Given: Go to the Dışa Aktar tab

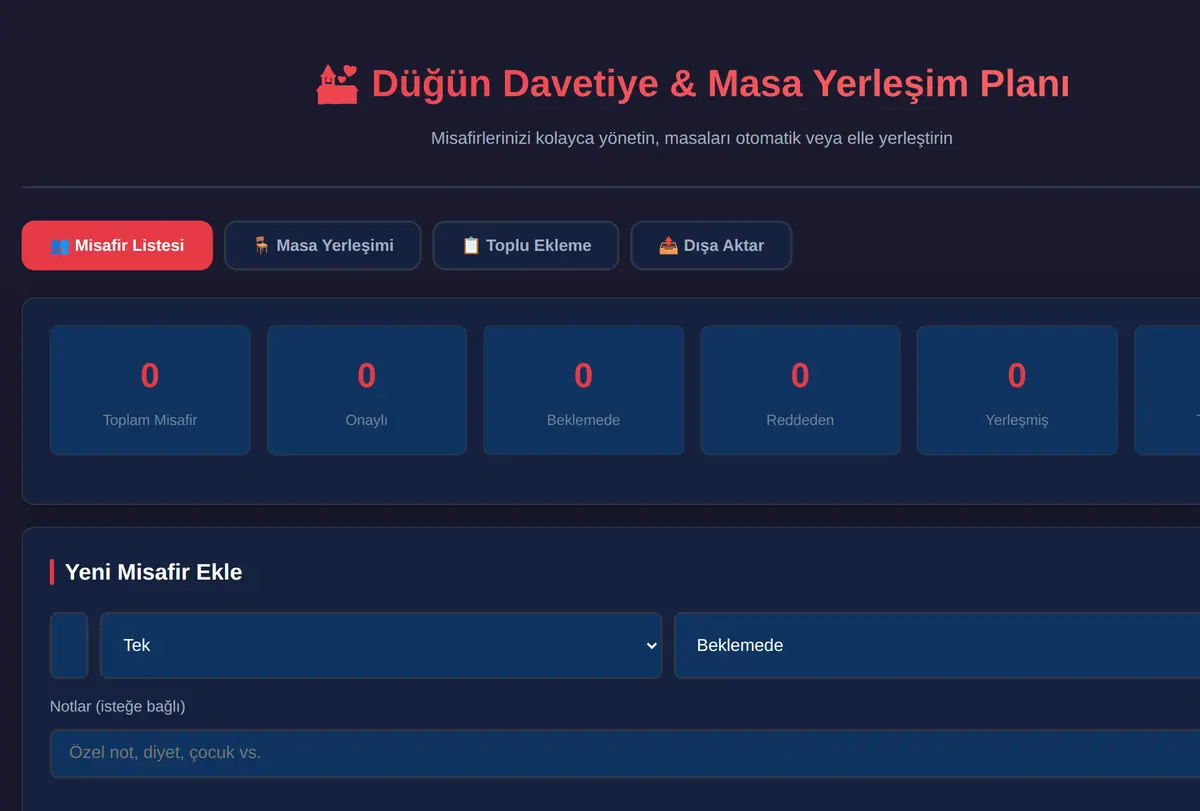Looking at the screenshot, I should pos(711,245).
